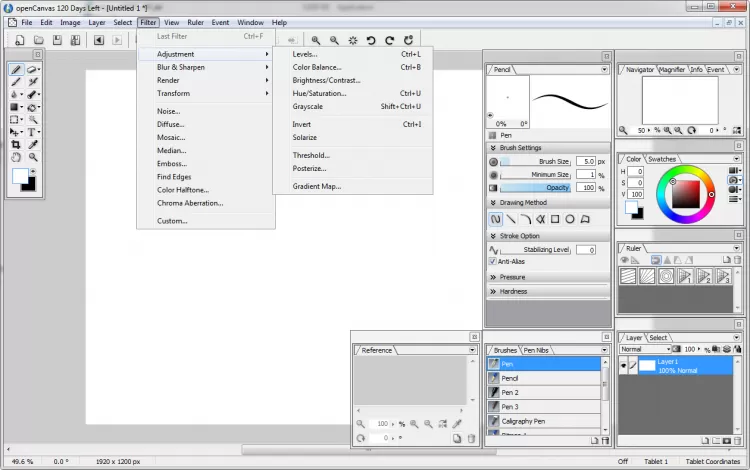The height and width of the screenshot is (470, 750).
Task: Choose freehand drawing method icon
Action: (496, 219)
